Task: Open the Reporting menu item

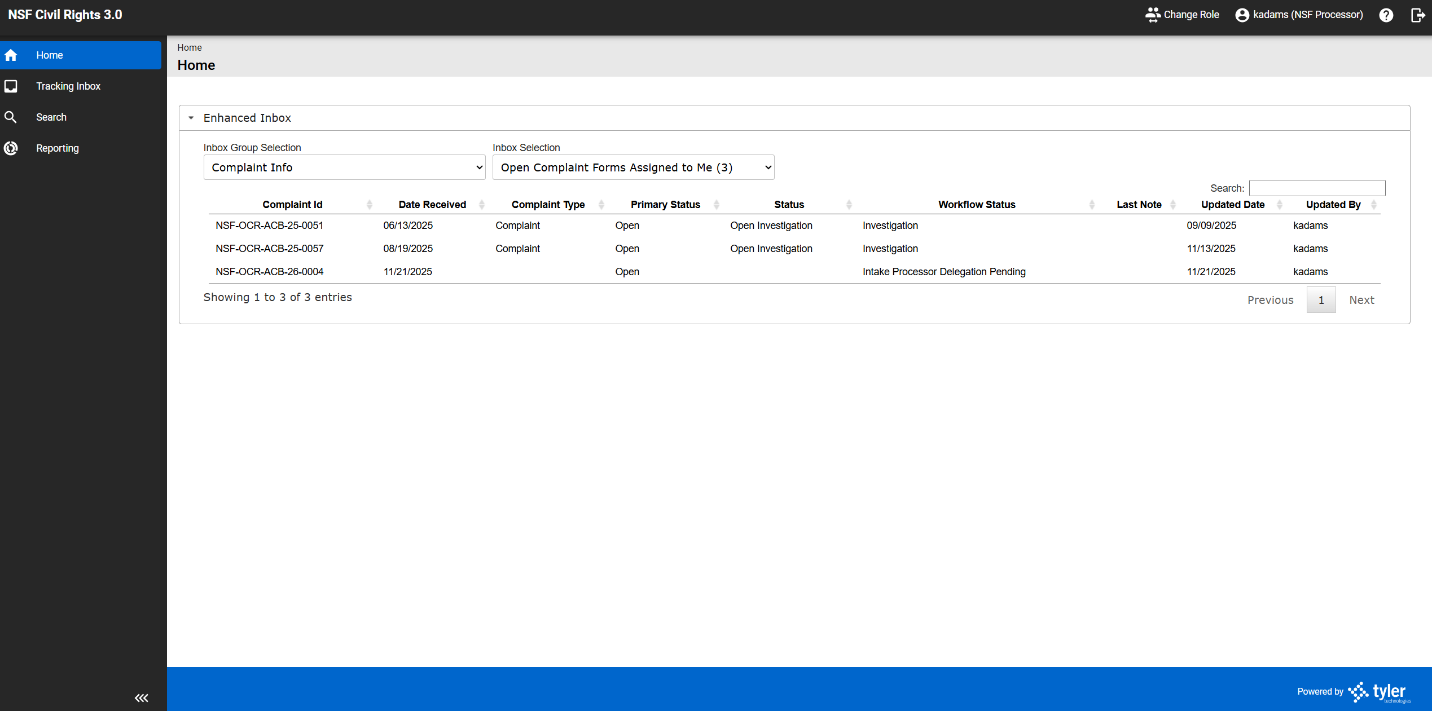Action: 57,149
